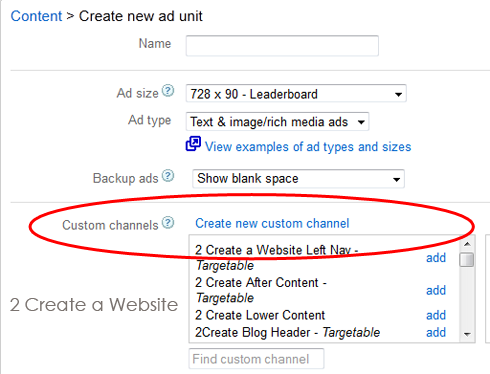Select the 2 Create After Content row text
The image size is (490, 374).
tap(261, 290)
